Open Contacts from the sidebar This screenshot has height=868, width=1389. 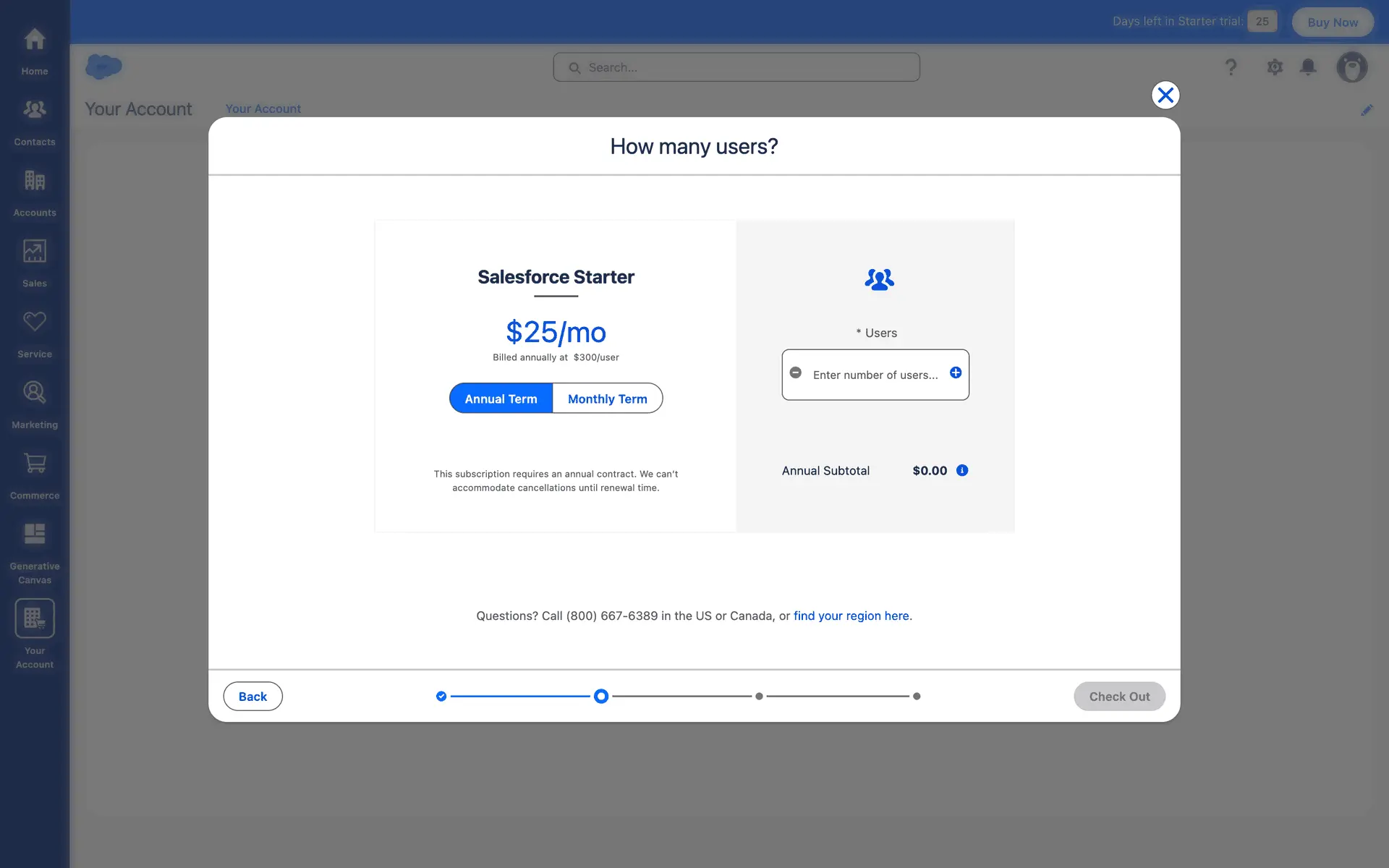(34, 120)
